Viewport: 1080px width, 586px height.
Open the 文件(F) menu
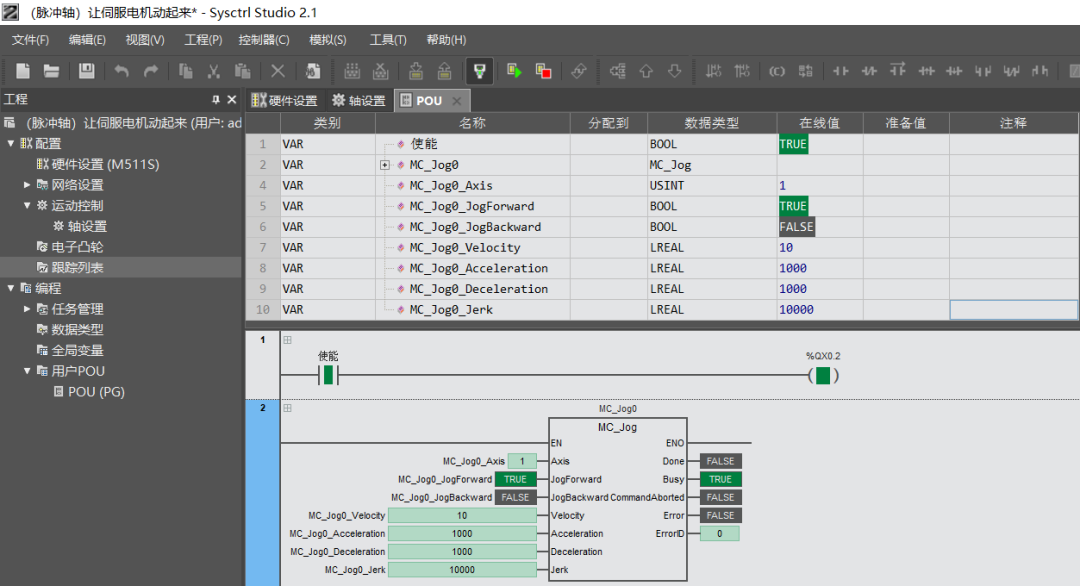[x=30, y=40]
